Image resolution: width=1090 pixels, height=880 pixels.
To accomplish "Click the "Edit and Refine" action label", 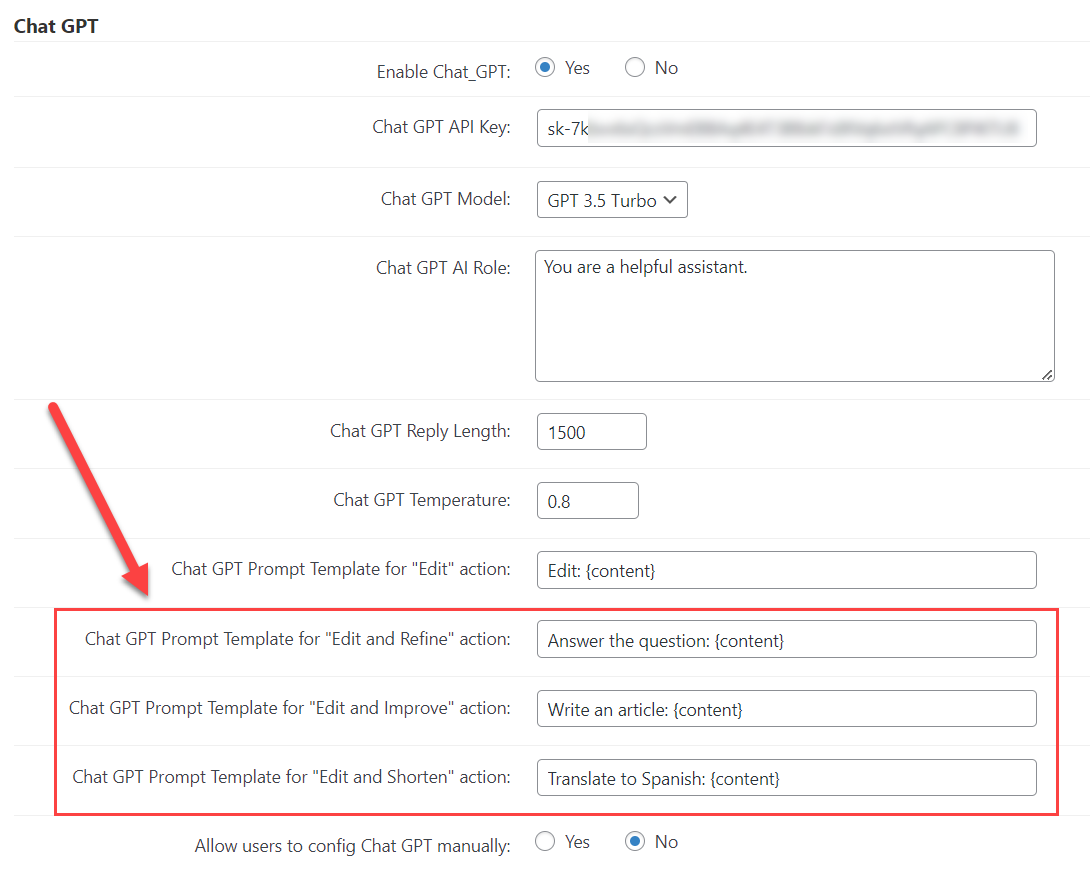I will coord(298,639).
